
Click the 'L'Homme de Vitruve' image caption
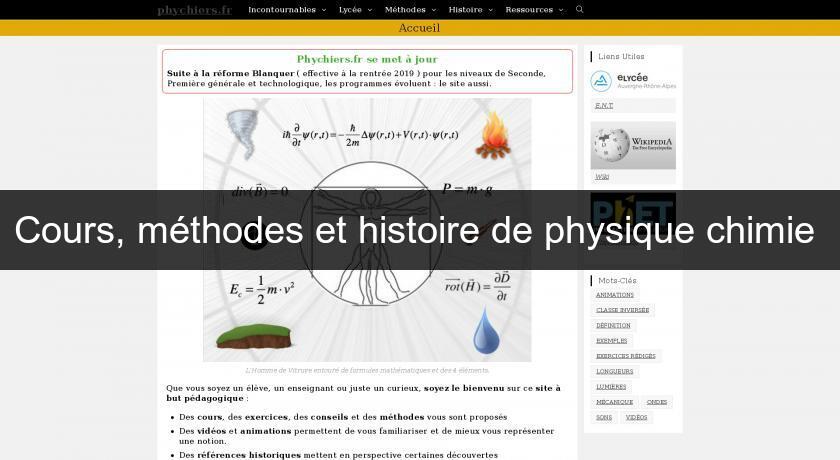pyautogui.click(x=368, y=371)
